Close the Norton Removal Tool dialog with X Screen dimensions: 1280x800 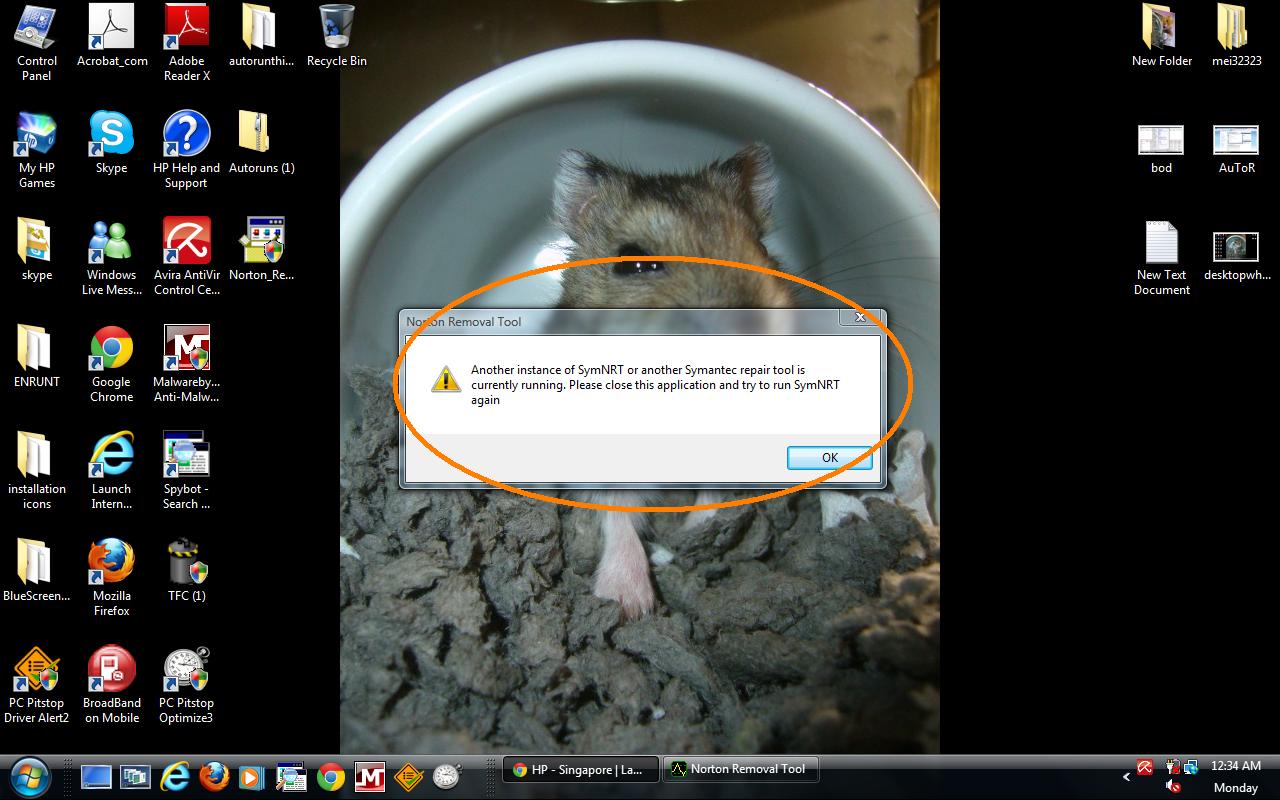click(x=859, y=318)
